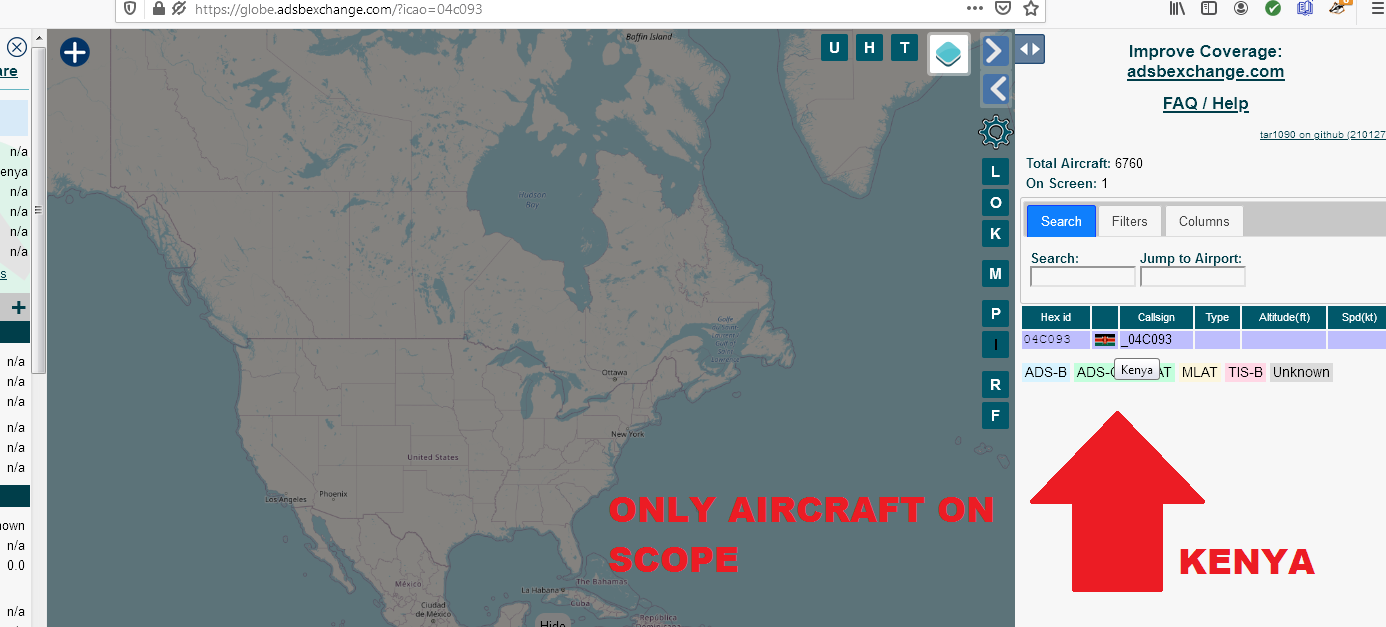Screen dimensions: 1386x627
Task: Sort by the Type column
Action: (1217, 317)
